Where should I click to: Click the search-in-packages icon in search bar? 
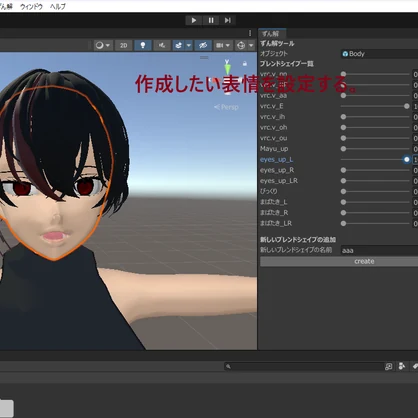(389, 366)
